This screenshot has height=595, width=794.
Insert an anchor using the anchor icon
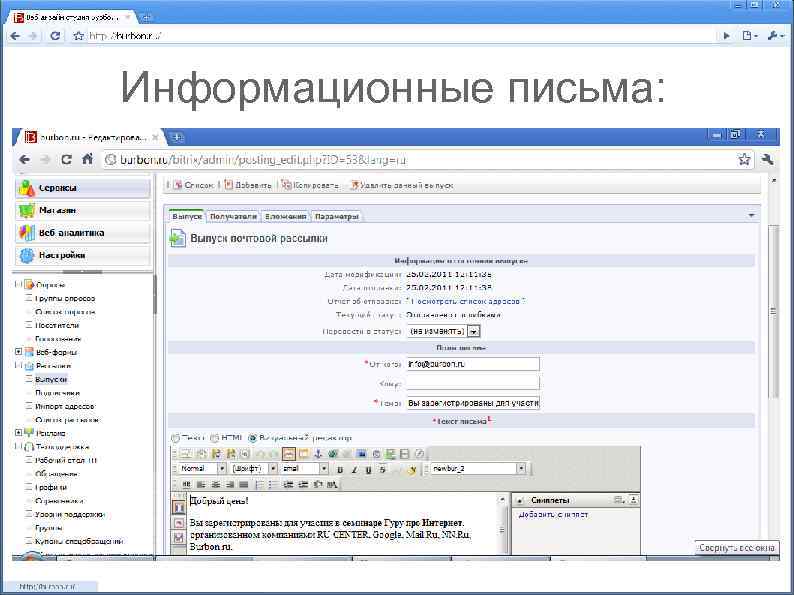click(x=319, y=453)
